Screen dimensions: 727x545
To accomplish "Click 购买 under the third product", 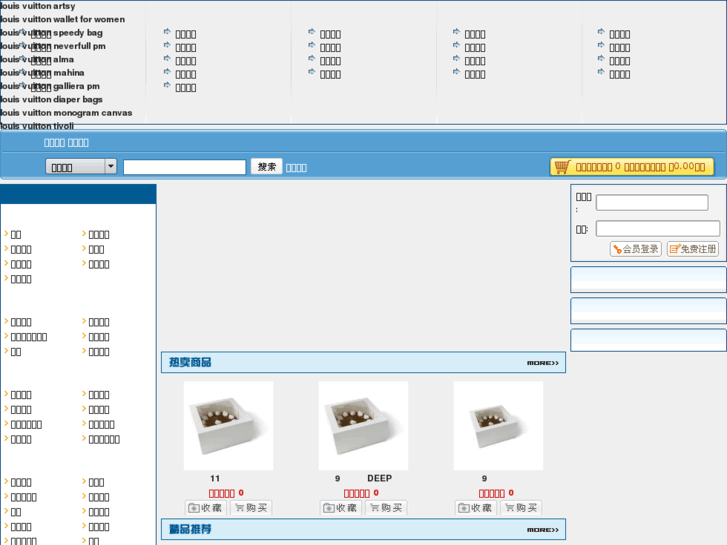I will (x=521, y=508).
